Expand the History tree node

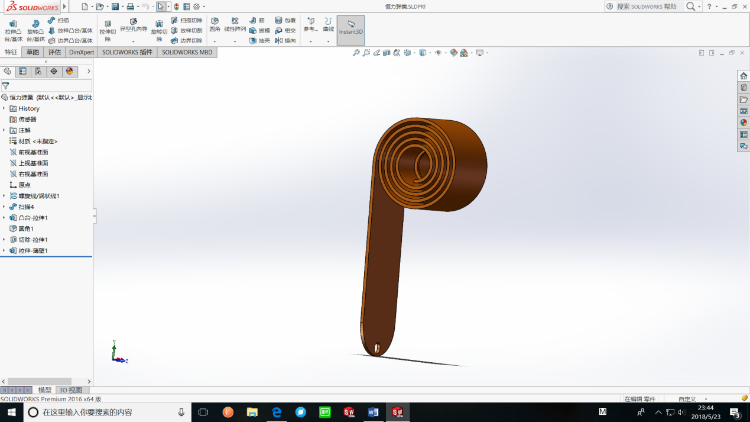(4, 108)
